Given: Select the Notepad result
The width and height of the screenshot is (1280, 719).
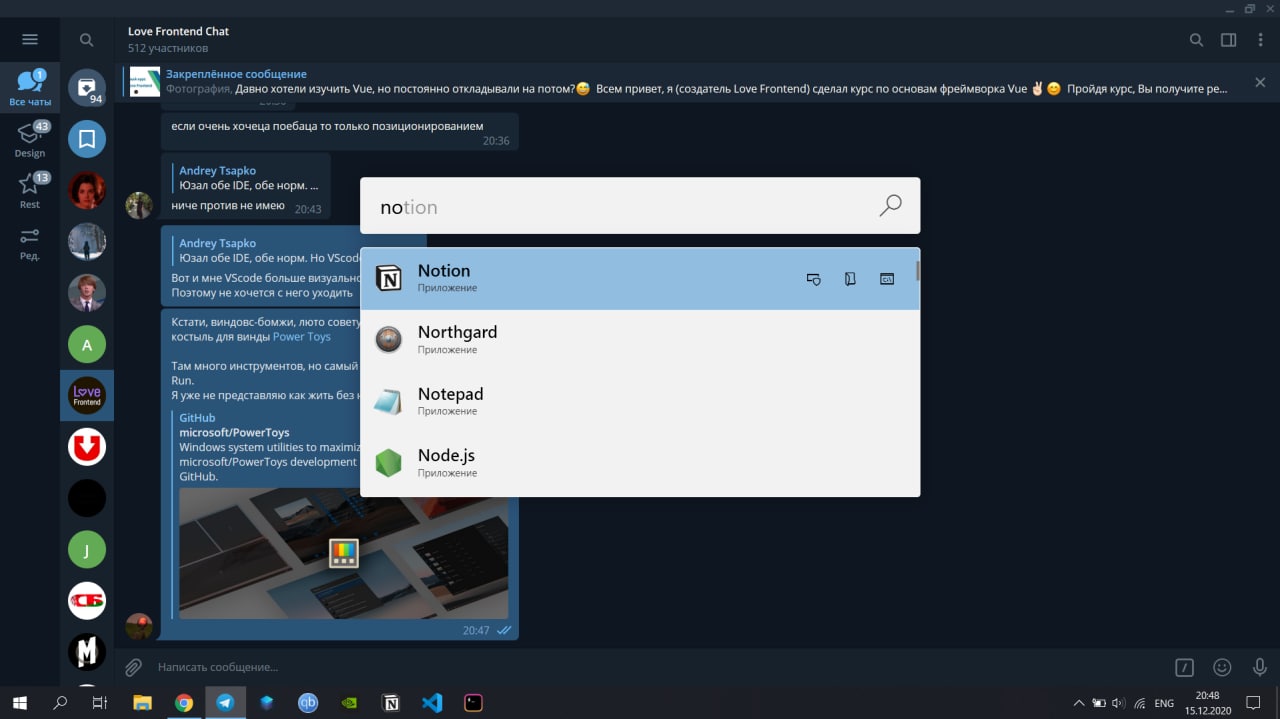Looking at the screenshot, I should [x=640, y=401].
